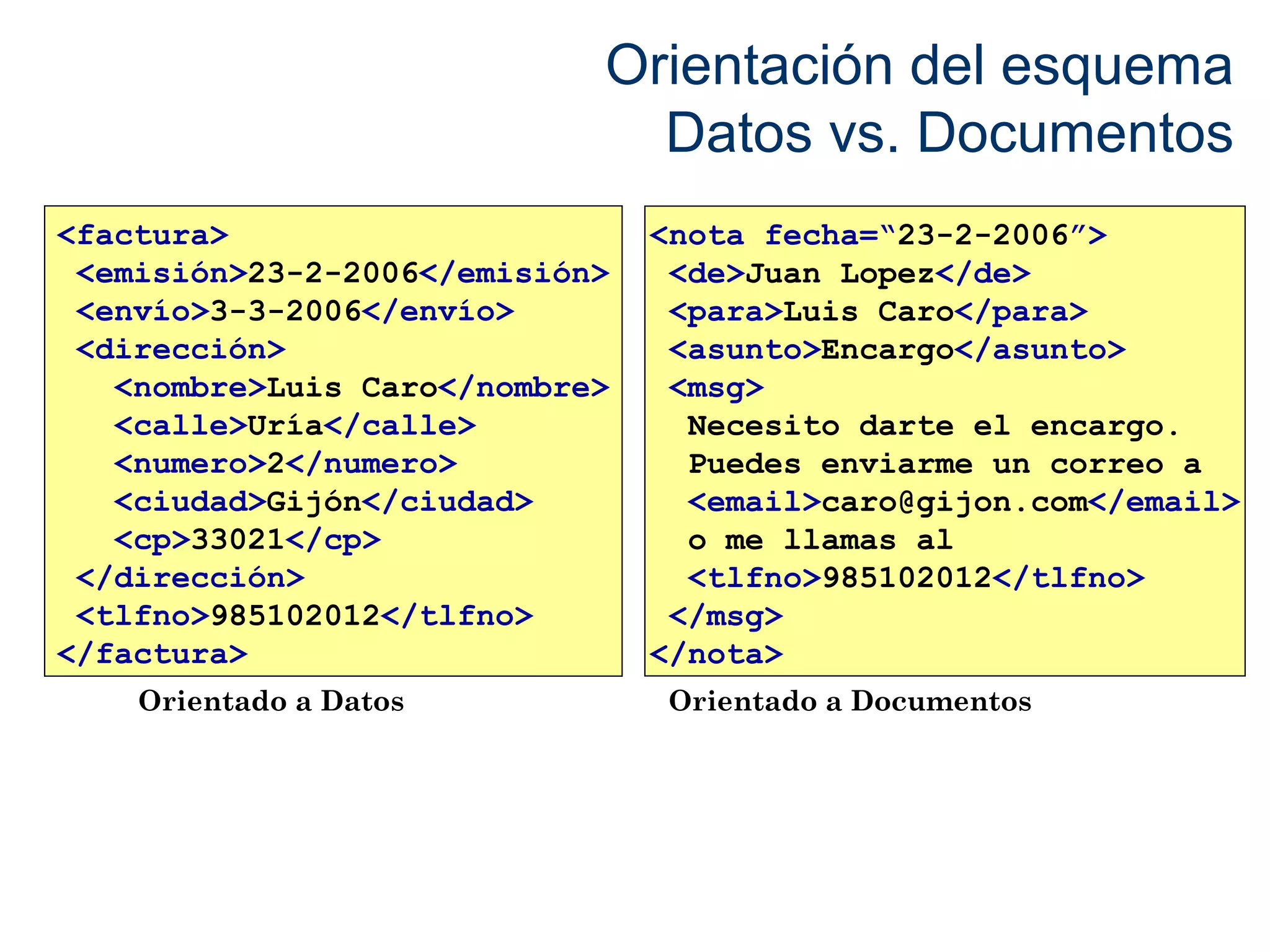This screenshot has height=952, width=1270.
Task: Click the text 'Necesito darte el encargo.'
Action: pos(933,426)
